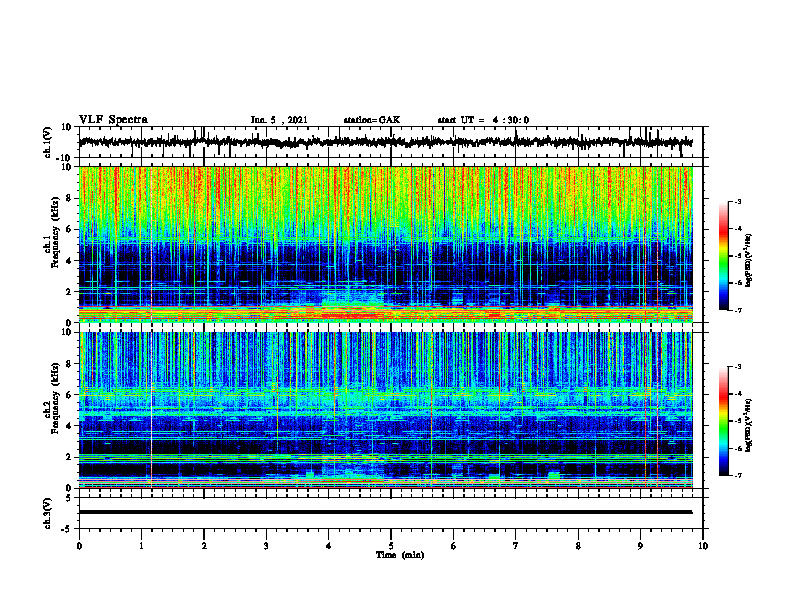Click the "6" tick on the time axis
The image size is (792, 612).
[x=454, y=546]
